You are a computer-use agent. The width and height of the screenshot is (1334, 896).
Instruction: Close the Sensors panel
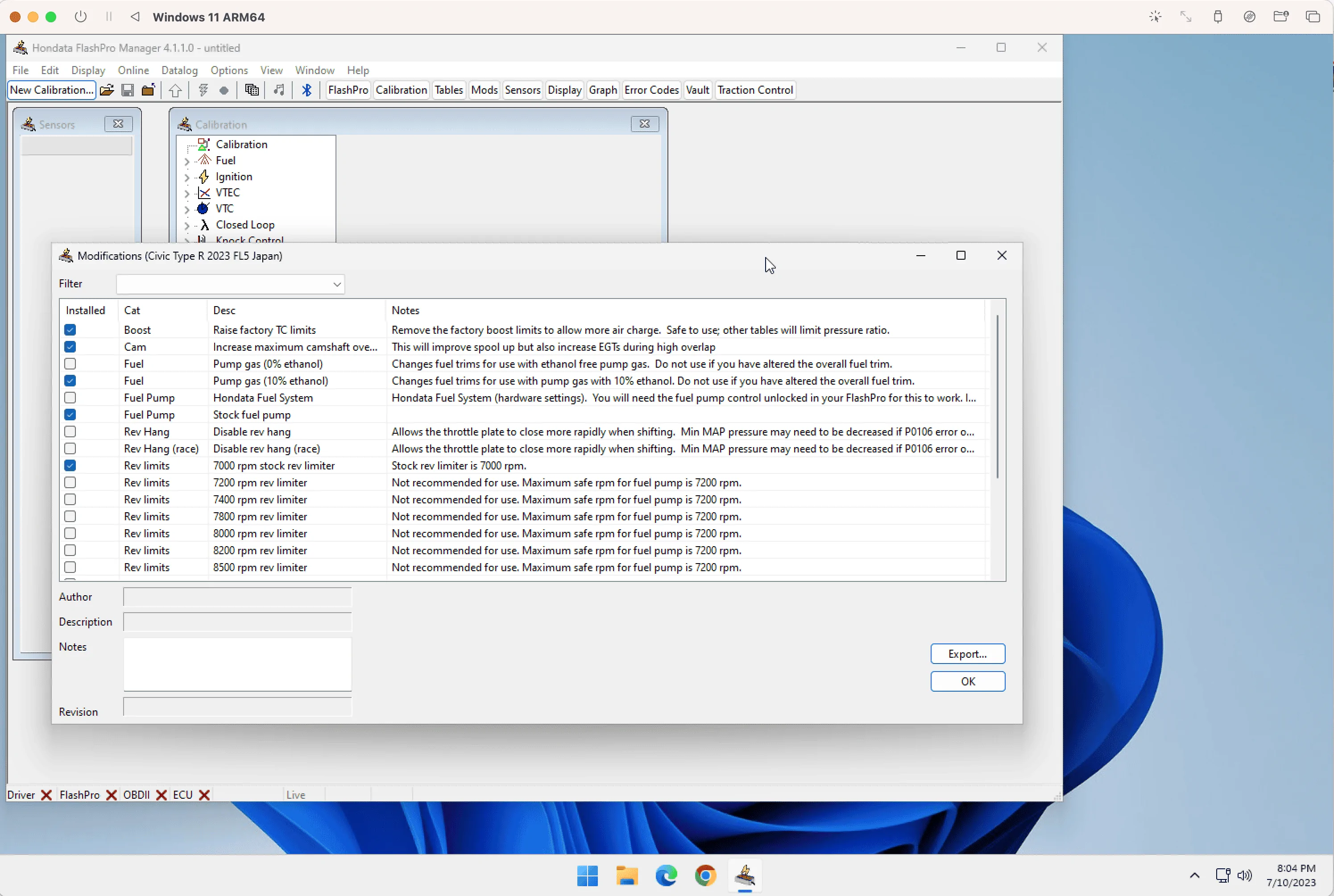(118, 124)
